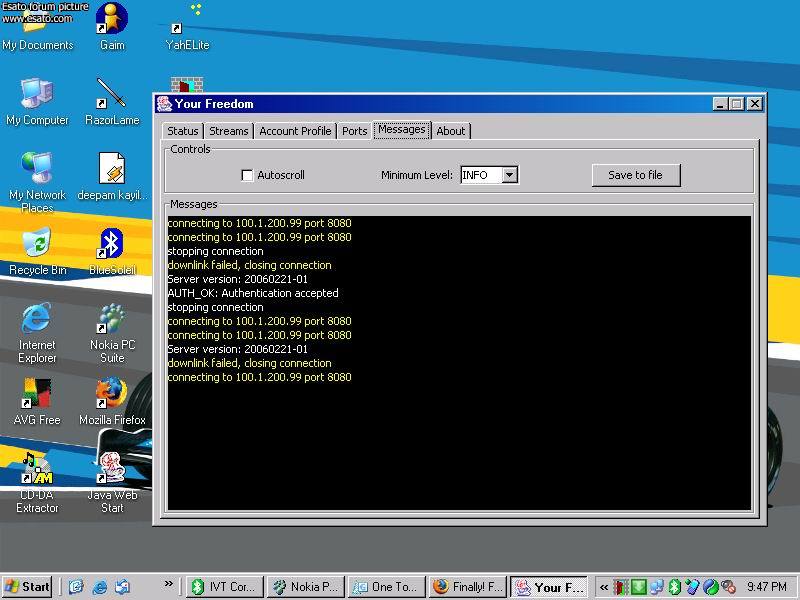800x600 pixels.
Task: Click the Save to file button
Action: pyautogui.click(x=636, y=175)
